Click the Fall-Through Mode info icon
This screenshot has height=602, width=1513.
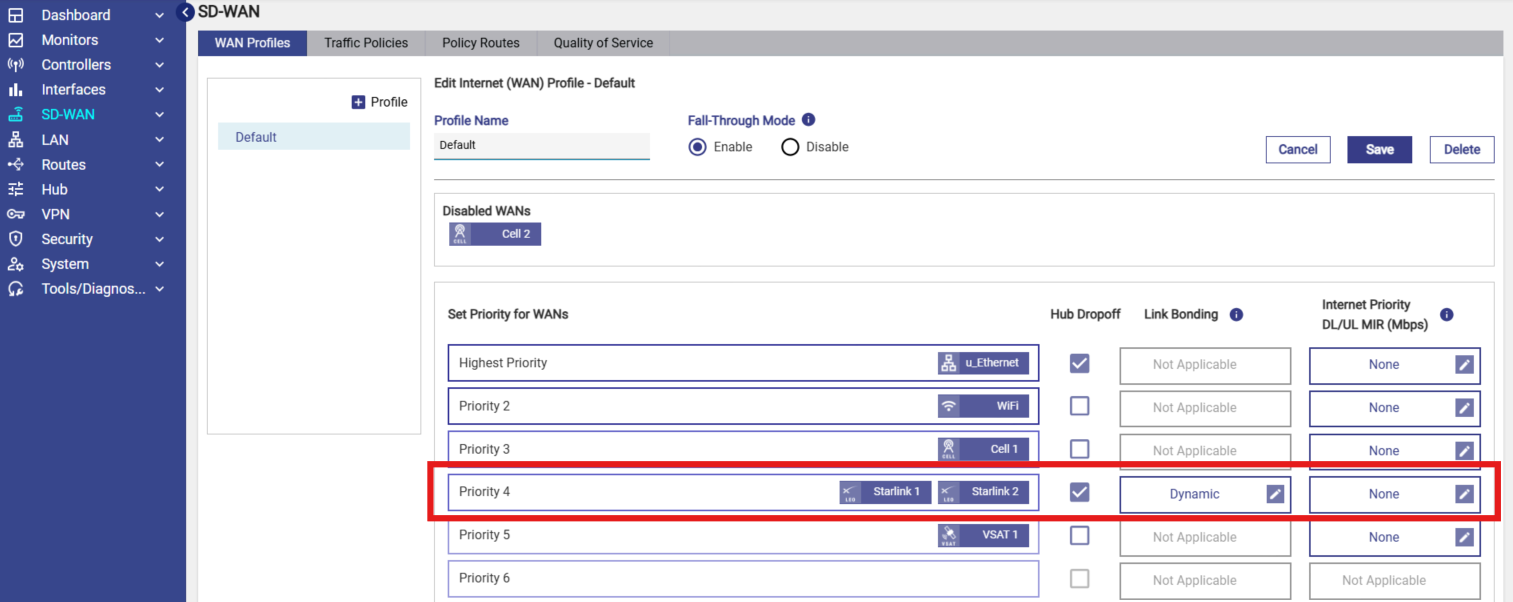(809, 120)
